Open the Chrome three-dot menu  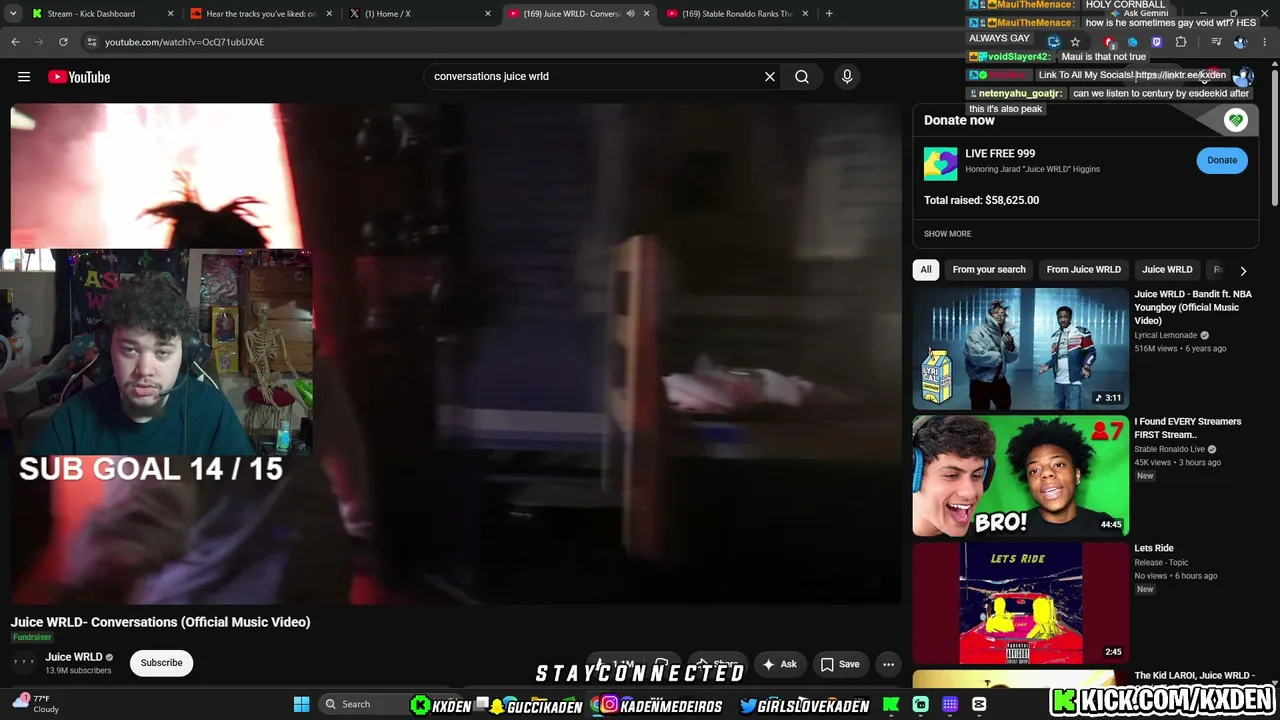(1265, 42)
